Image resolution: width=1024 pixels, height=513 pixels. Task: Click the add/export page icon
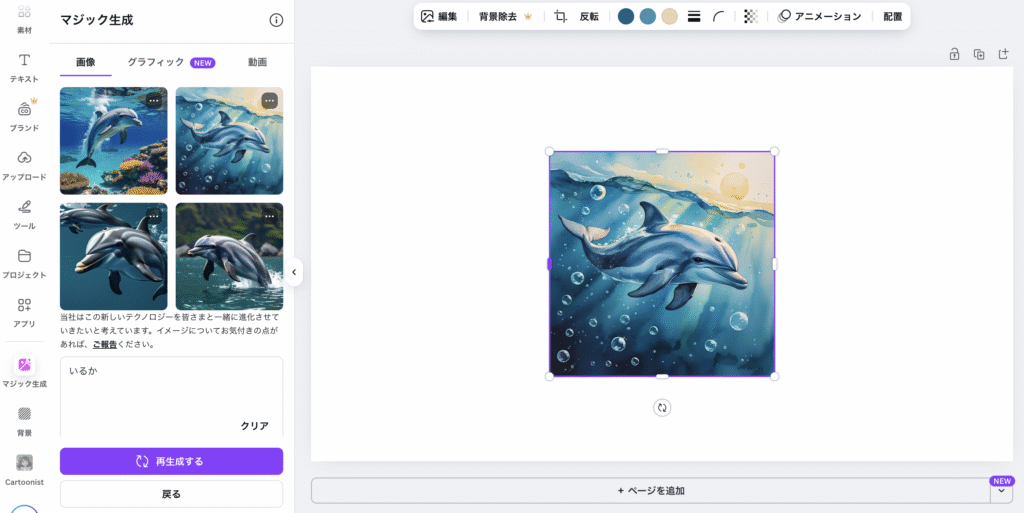[1004, 54]
